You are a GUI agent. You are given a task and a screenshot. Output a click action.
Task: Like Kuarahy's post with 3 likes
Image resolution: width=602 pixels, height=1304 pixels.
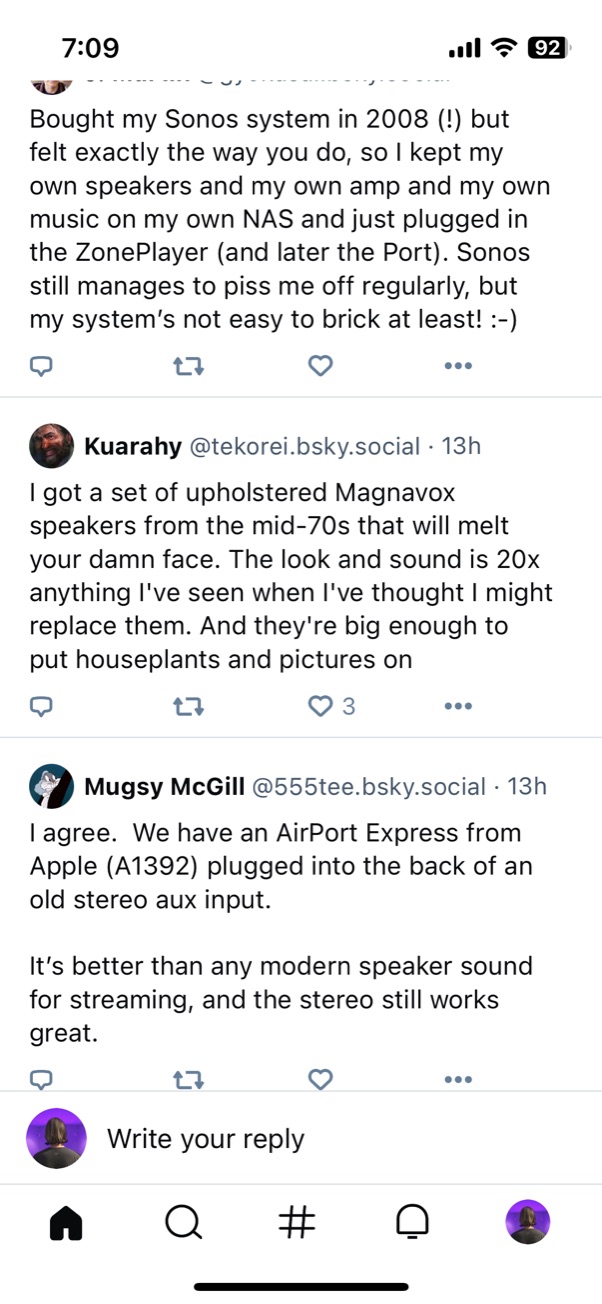[320, 707]
